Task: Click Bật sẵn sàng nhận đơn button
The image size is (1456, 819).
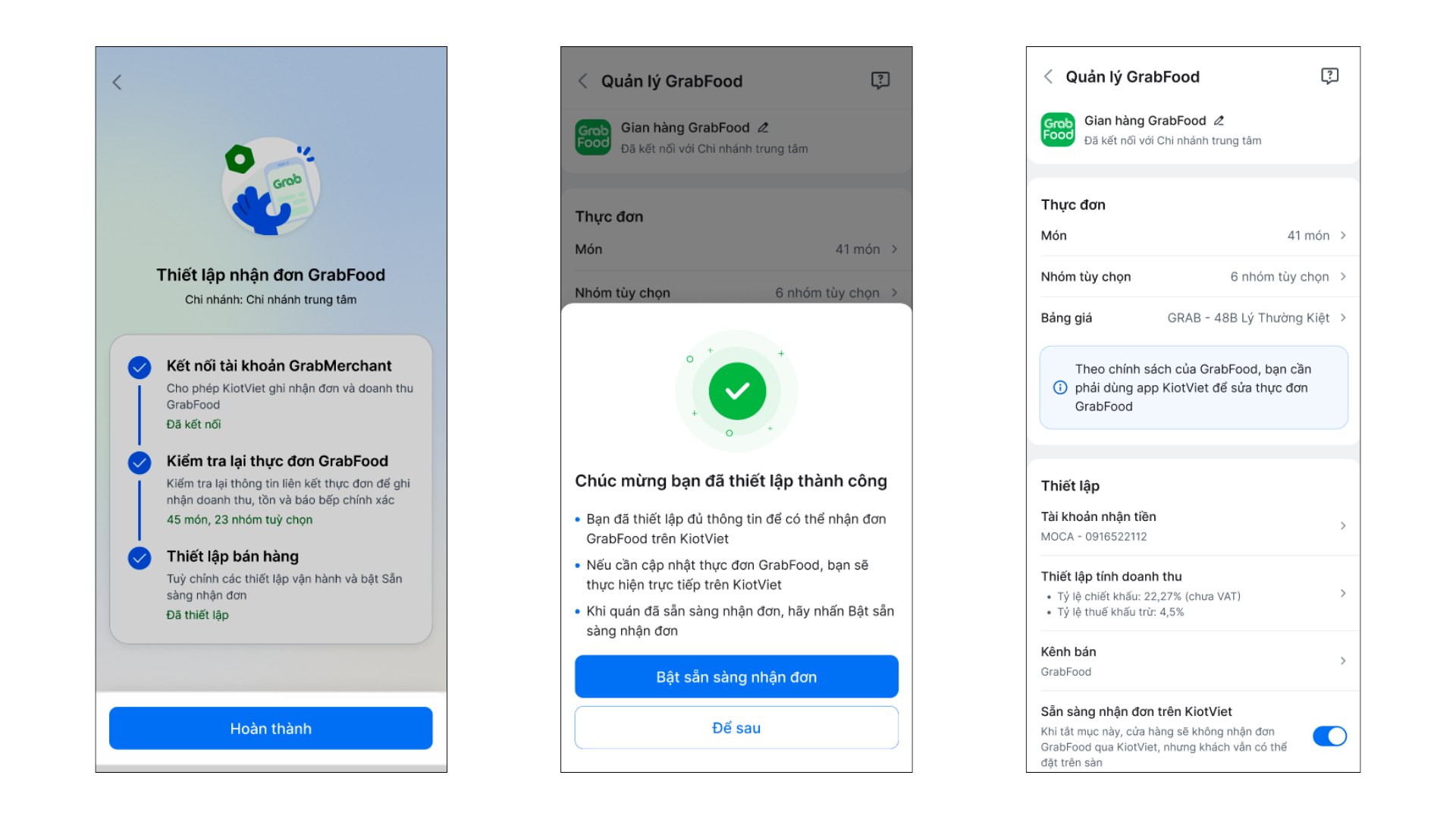Action: pyautogui.click(x=736, y=677)
